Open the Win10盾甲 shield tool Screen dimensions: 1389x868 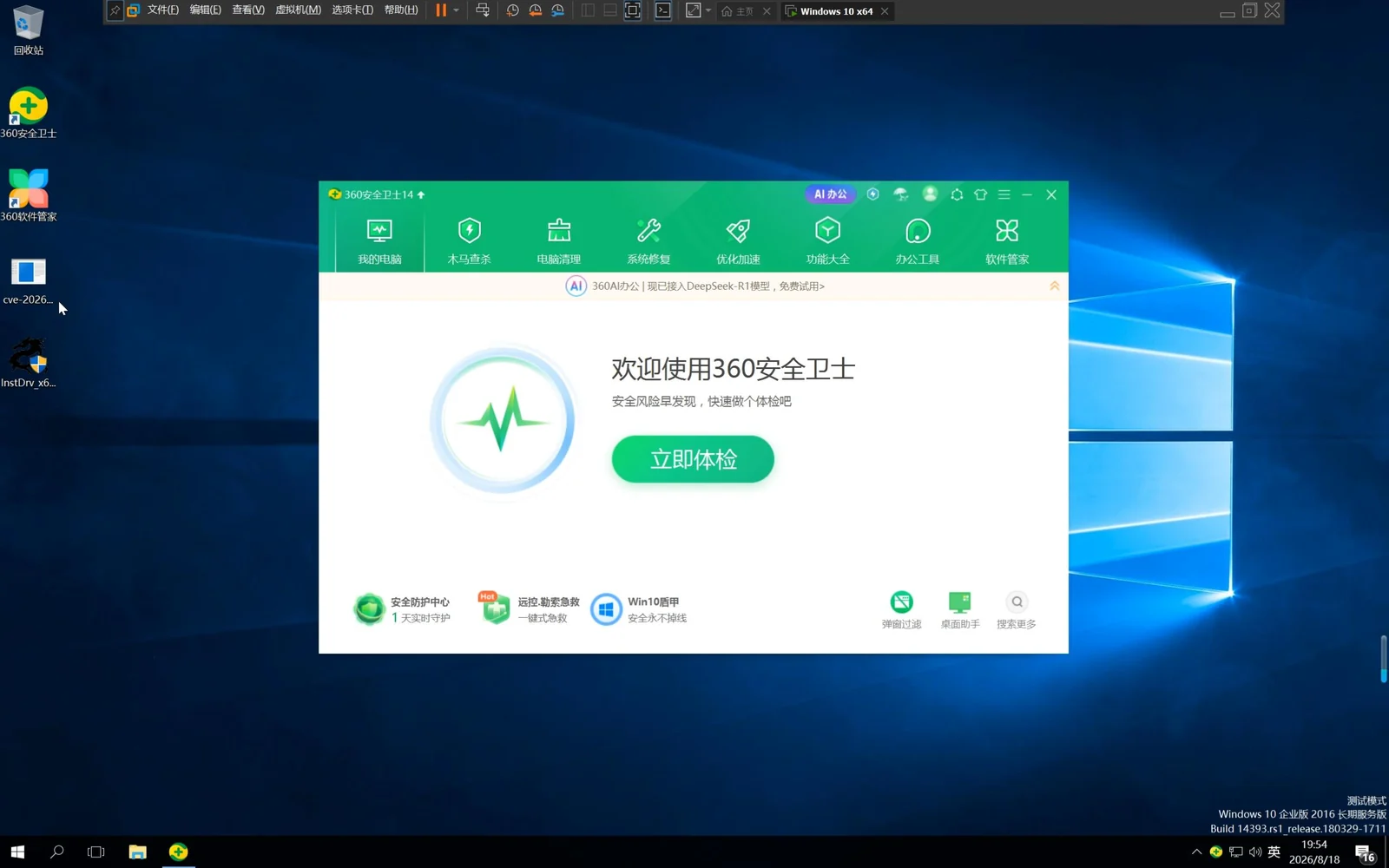[639, 609]
